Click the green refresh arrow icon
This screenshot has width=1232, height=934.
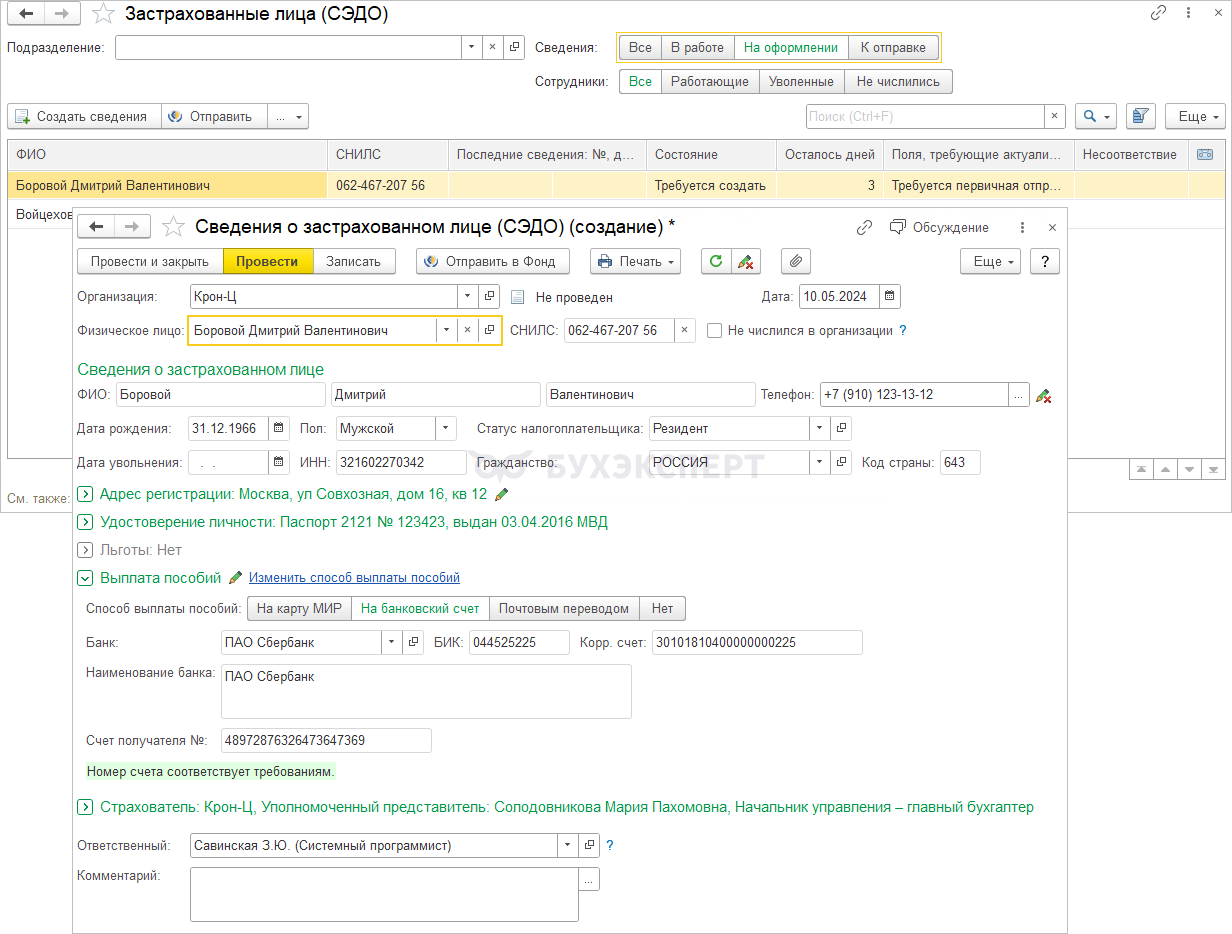tap(715, 262)
